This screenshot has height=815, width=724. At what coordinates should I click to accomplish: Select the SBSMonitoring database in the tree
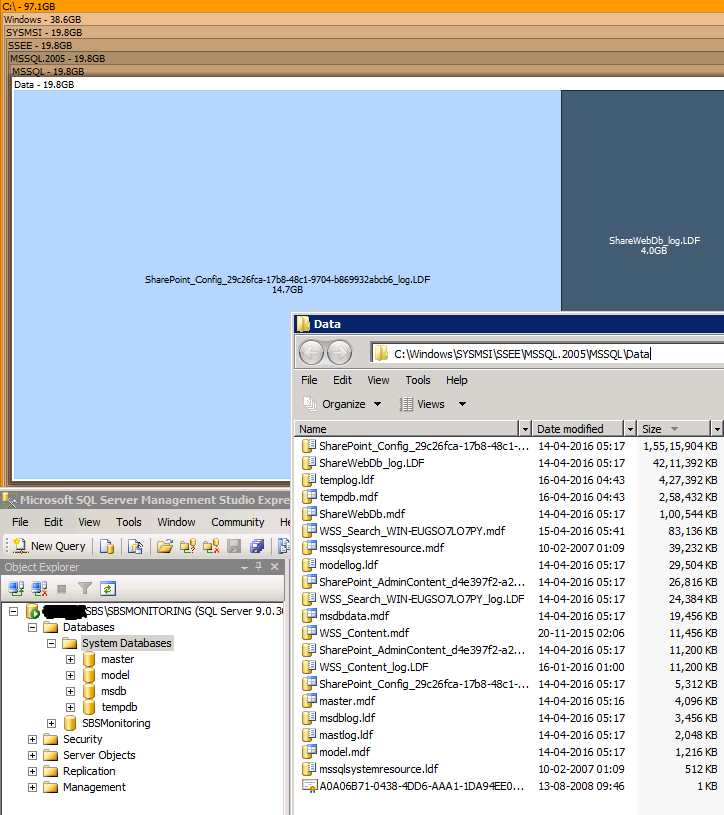116,723
